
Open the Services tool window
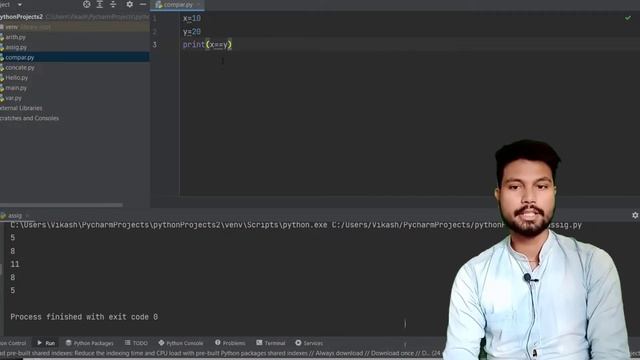pos(309,343)
